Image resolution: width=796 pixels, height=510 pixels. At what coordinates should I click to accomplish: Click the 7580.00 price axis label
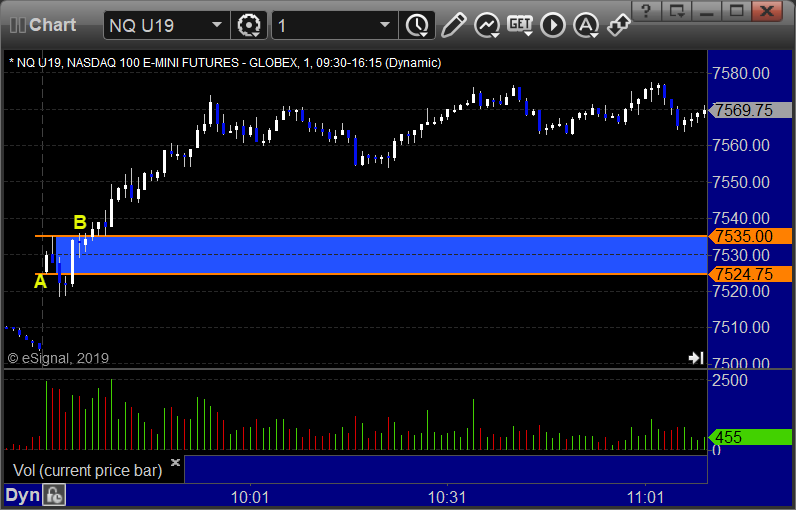[741, 74]
